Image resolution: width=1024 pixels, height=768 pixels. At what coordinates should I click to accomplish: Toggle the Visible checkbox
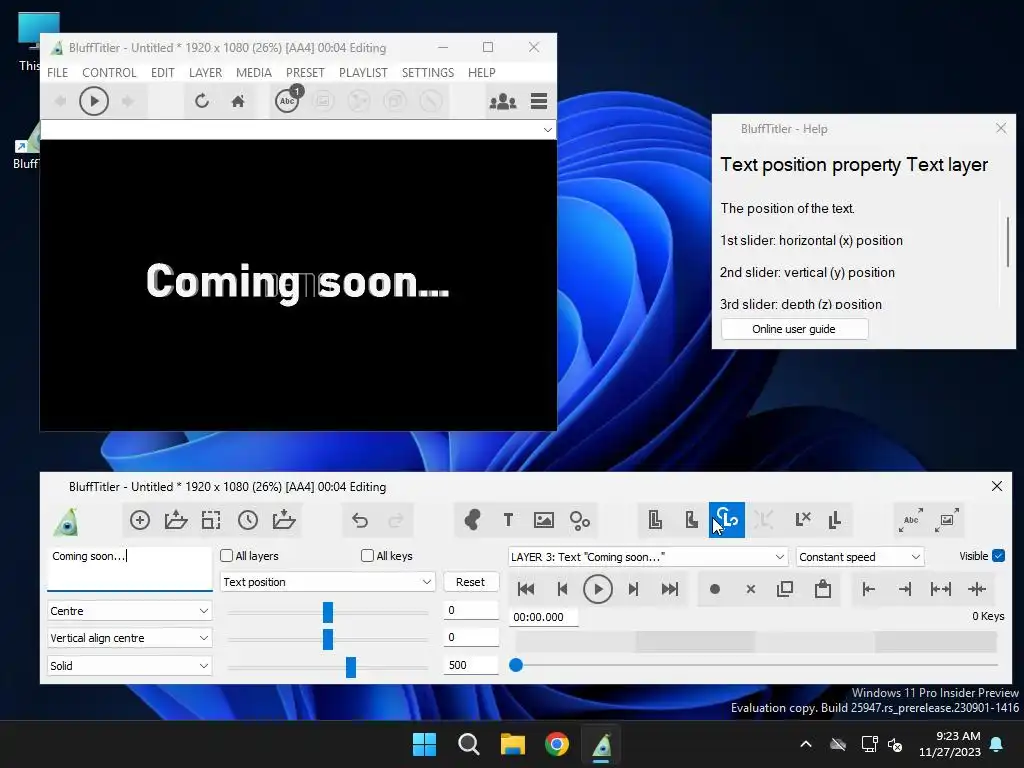pyautogui.click(x=999, y=556)
